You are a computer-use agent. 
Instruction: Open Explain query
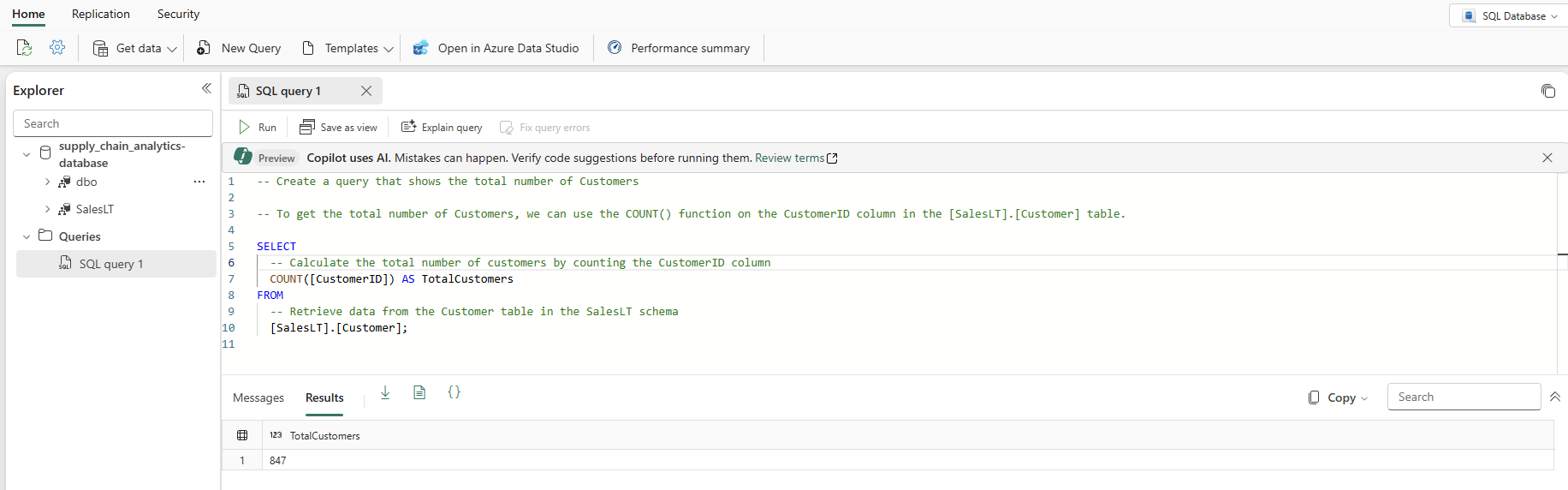(442, 128)
